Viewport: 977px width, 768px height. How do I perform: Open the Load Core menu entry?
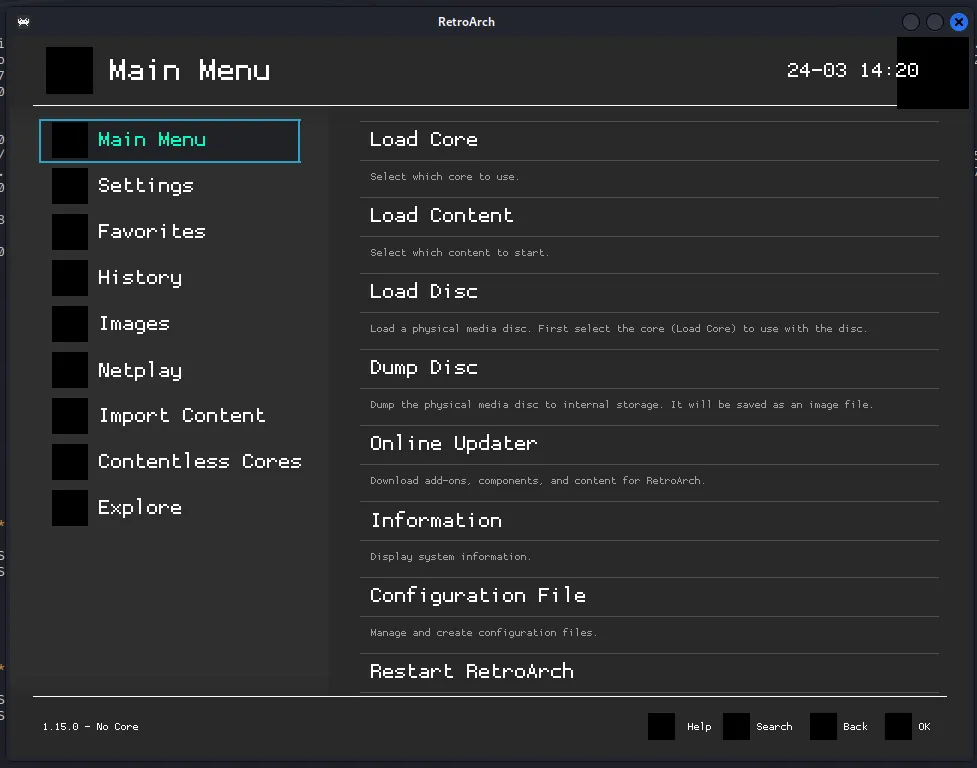point(424,140)
